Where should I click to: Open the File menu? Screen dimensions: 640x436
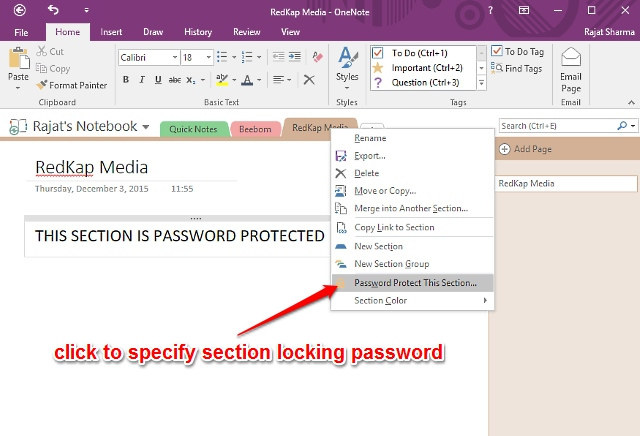pyautogui.click(x=21, y=32)
